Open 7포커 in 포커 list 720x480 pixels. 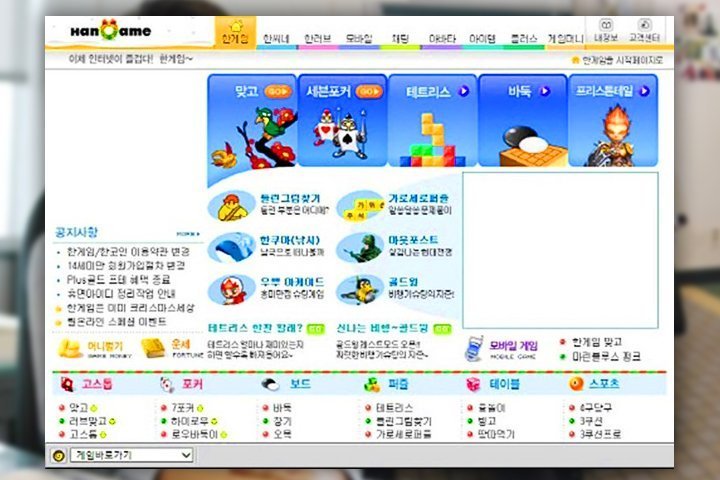coord(183,408)
